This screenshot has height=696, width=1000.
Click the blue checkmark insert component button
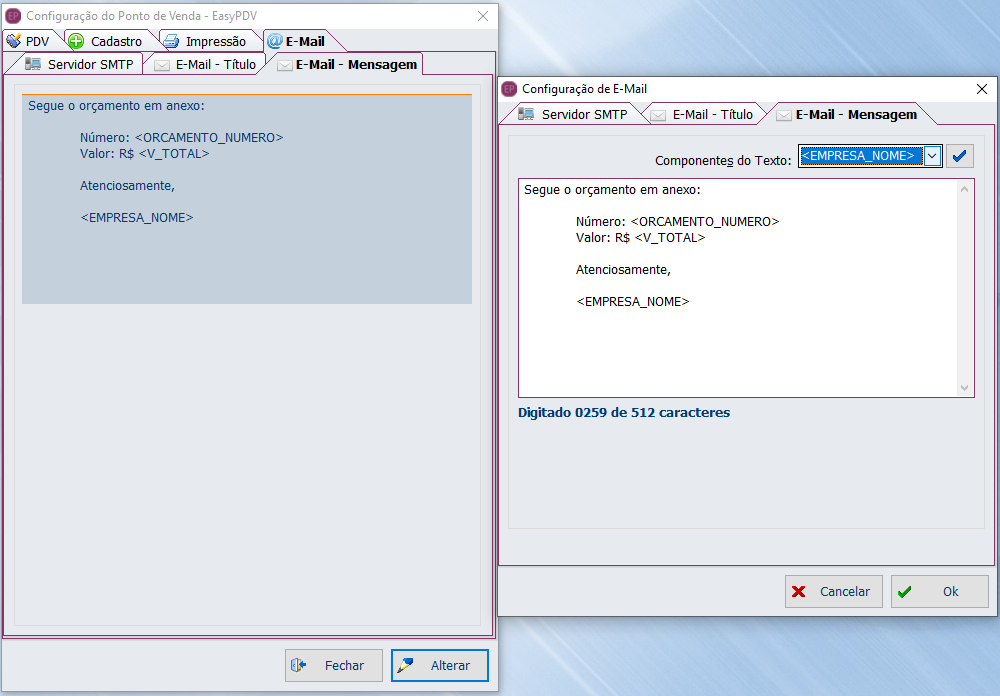960,156
